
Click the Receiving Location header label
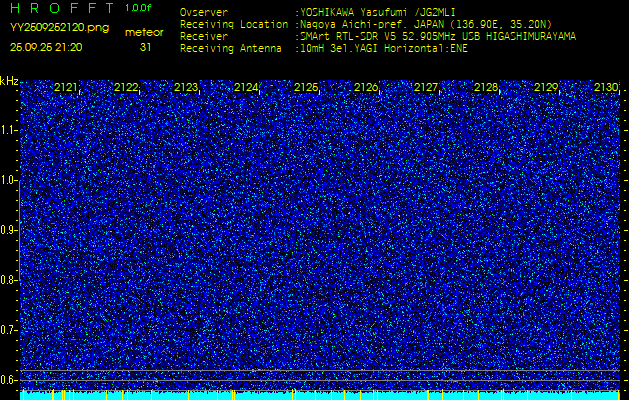[234, 24]
